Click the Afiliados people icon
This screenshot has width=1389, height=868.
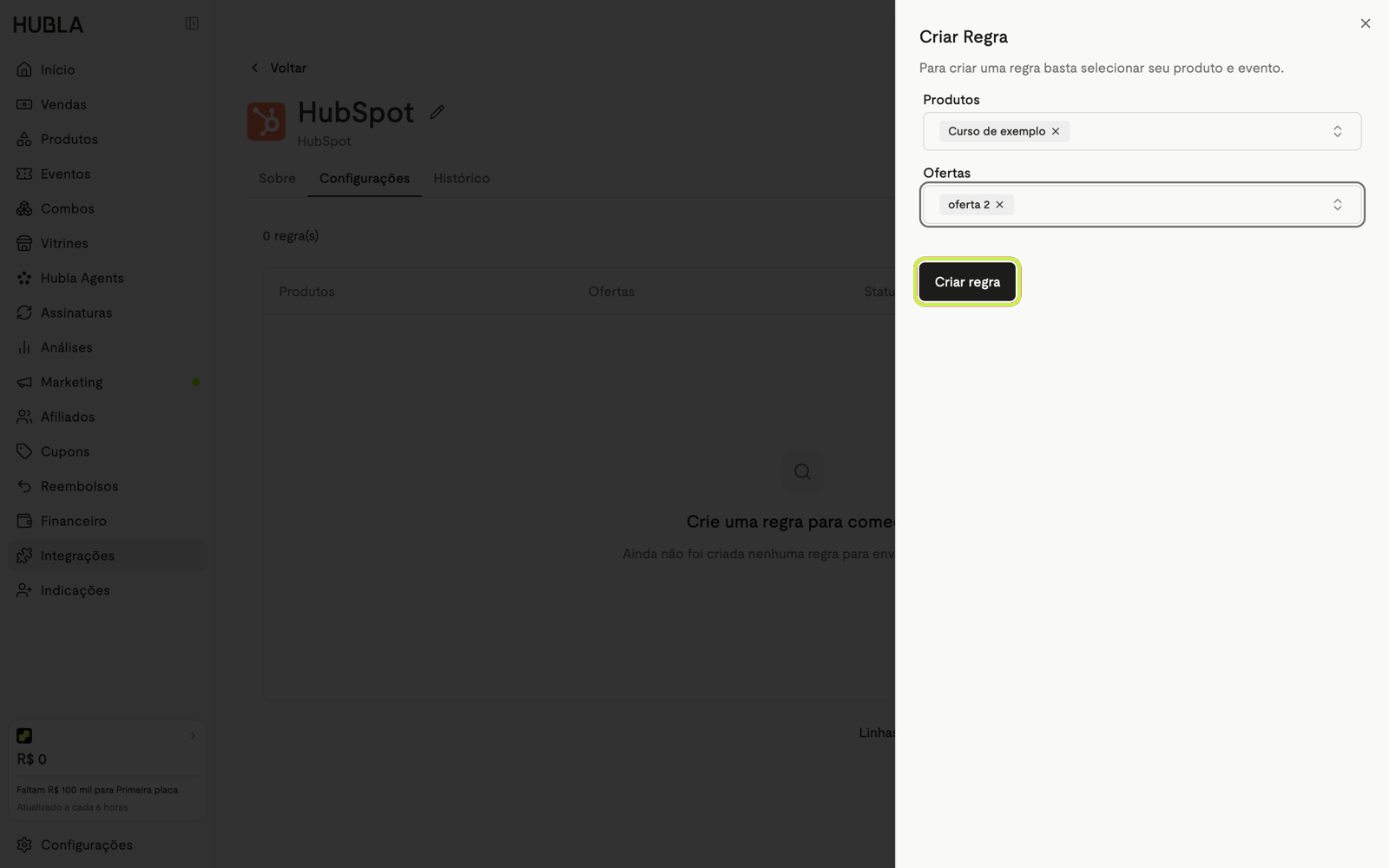pos(24,417)
